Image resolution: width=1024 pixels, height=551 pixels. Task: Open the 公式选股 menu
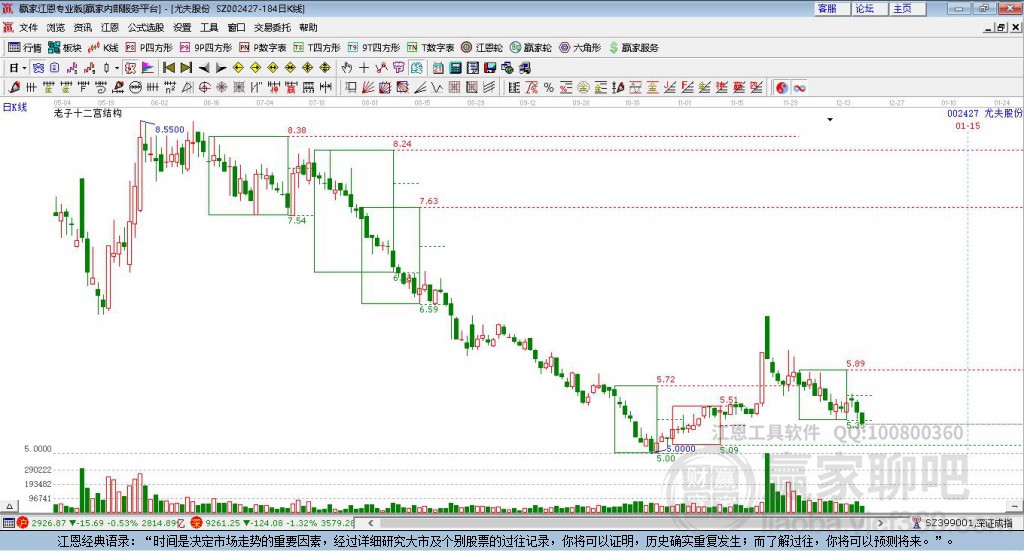coord(146,27)
